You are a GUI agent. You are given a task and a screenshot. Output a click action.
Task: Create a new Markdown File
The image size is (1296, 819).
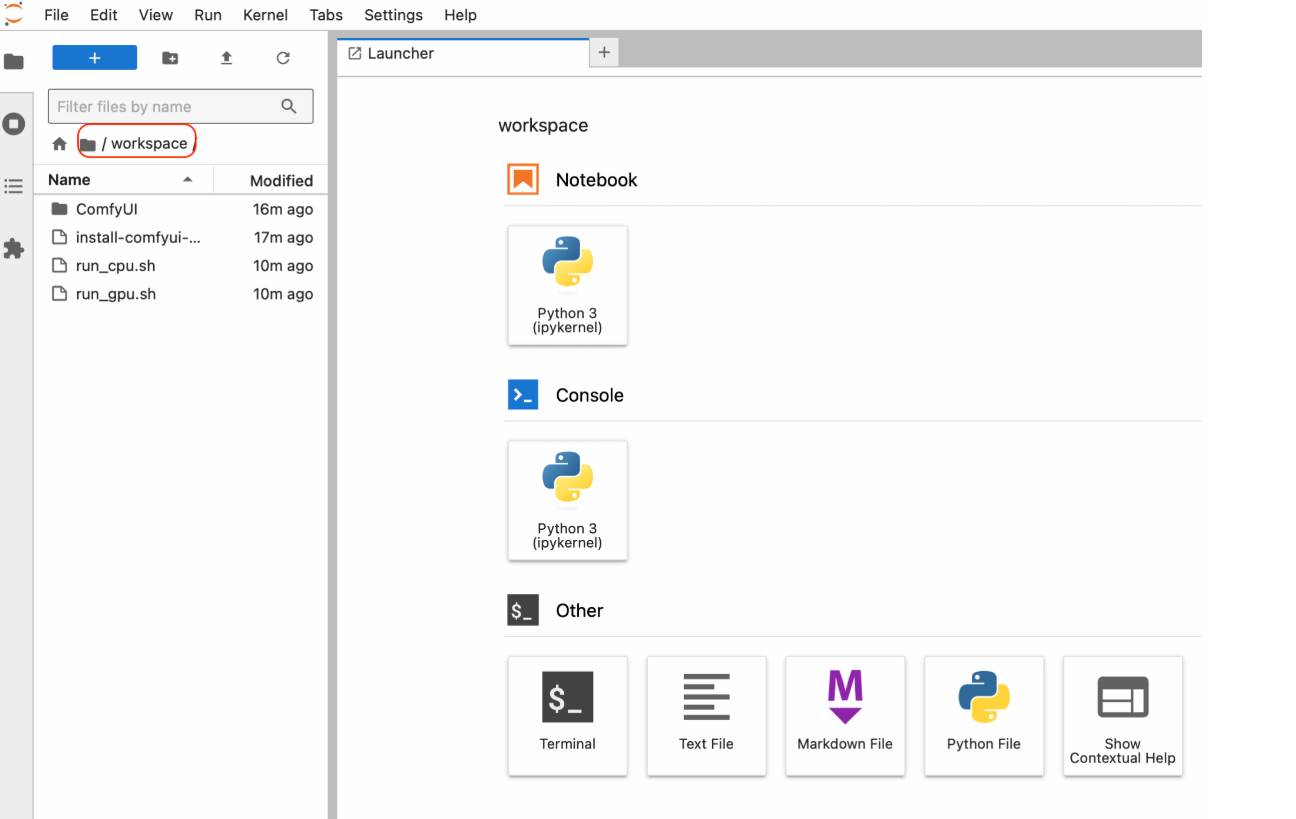click(x=844, y=715)
